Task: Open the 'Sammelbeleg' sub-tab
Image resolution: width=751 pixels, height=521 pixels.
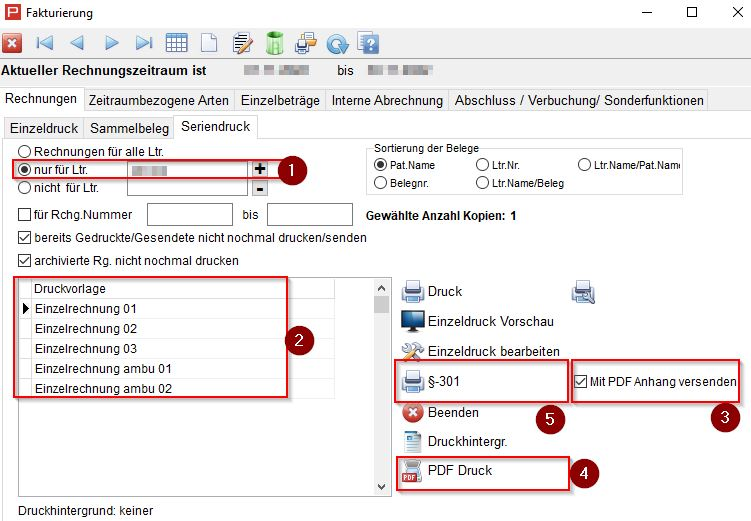Action: [128, 128]
